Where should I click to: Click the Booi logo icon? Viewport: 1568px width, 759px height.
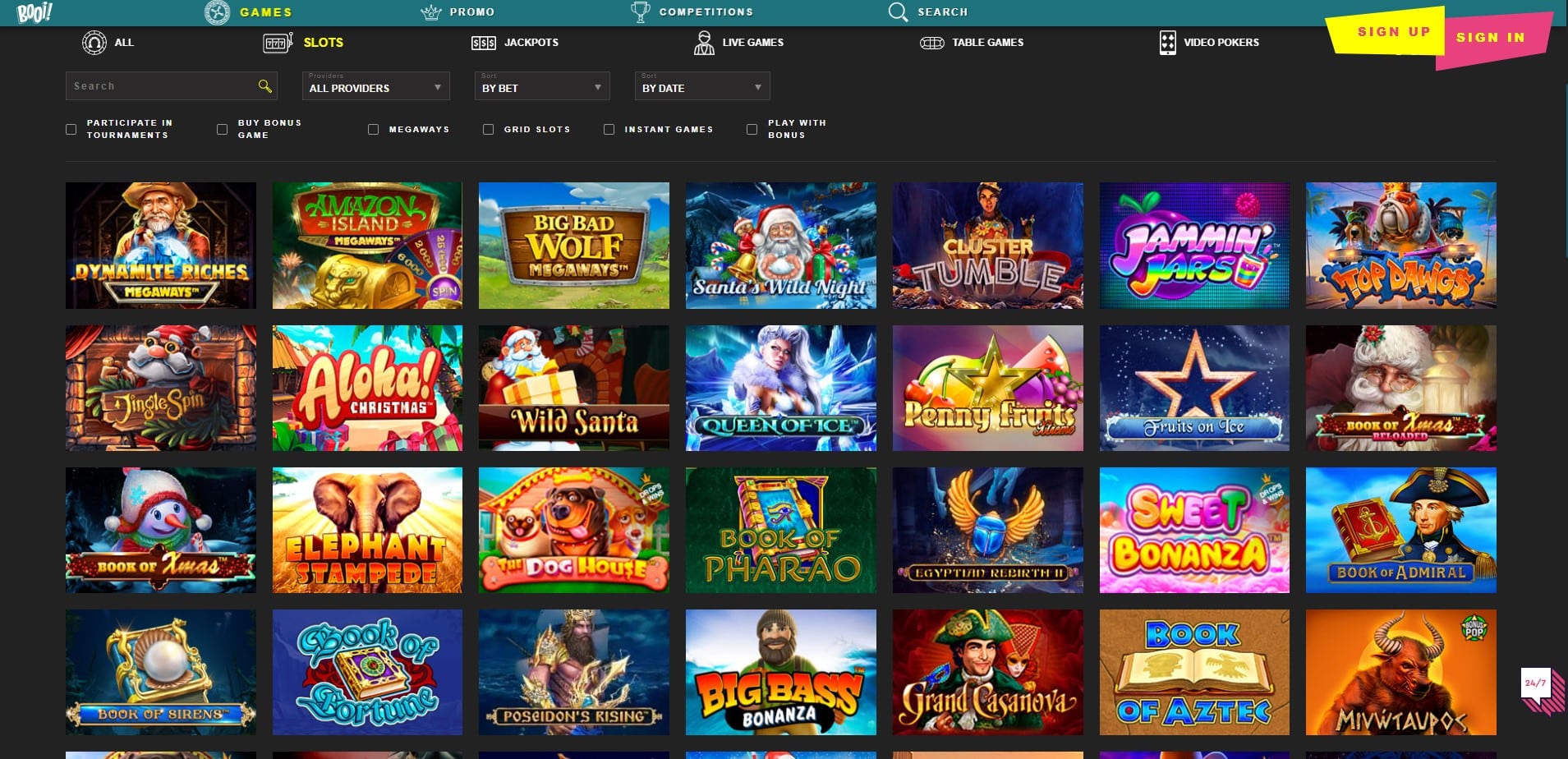click(34, 12)
